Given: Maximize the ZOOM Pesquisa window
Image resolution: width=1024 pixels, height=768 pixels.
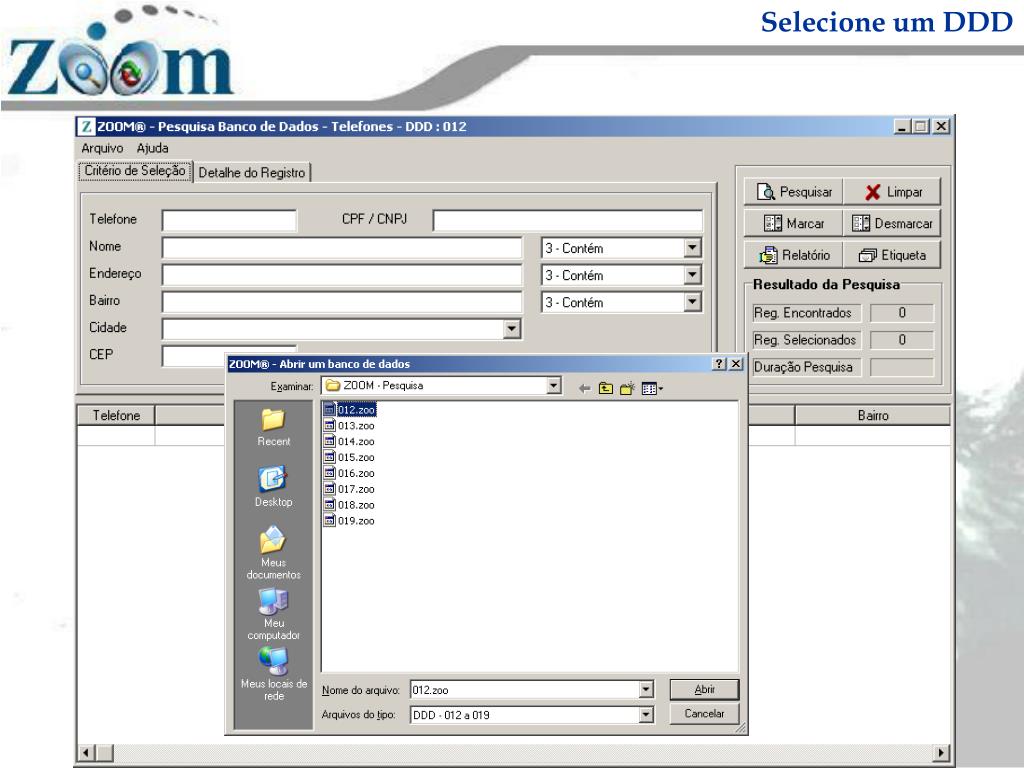Looking at the screenshot, I should click(921, 127).
